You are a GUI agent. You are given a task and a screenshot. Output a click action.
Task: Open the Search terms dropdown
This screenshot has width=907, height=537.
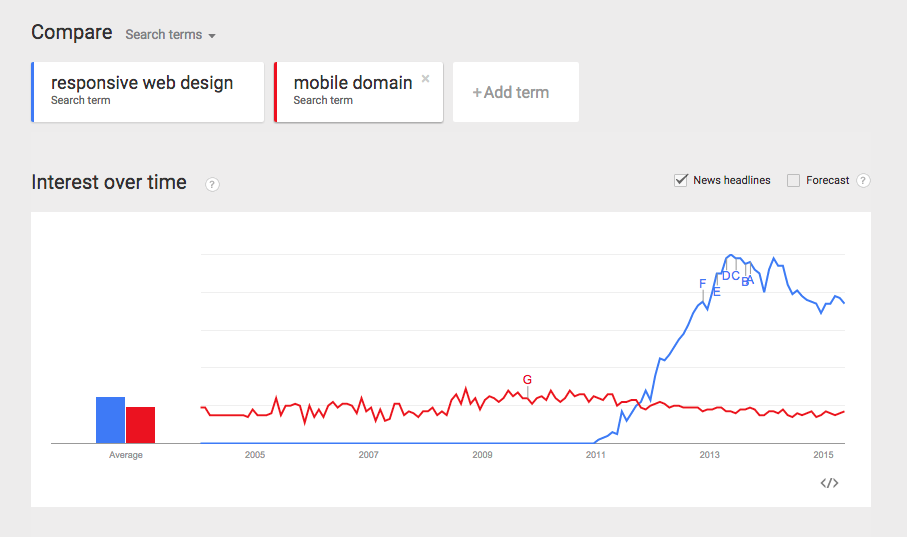pos(170,35)
